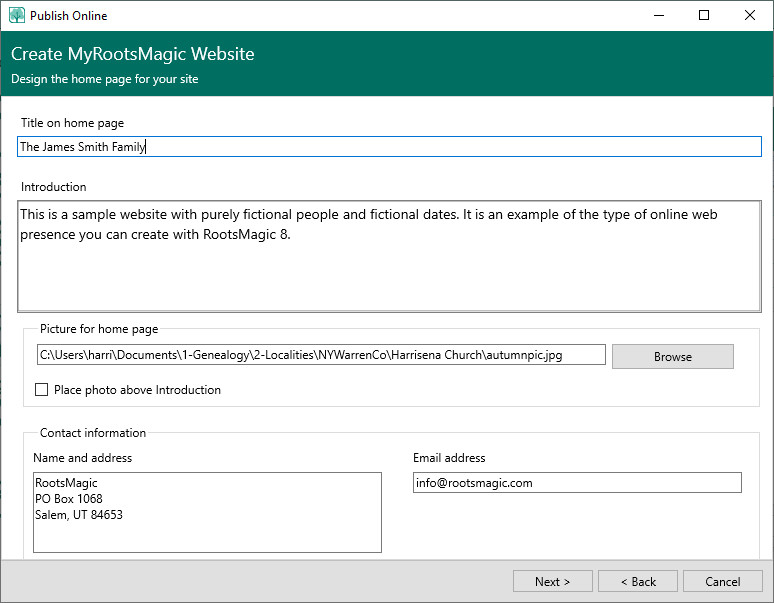
Task: Focus the Email address input field
Action: tap(577, 483)
